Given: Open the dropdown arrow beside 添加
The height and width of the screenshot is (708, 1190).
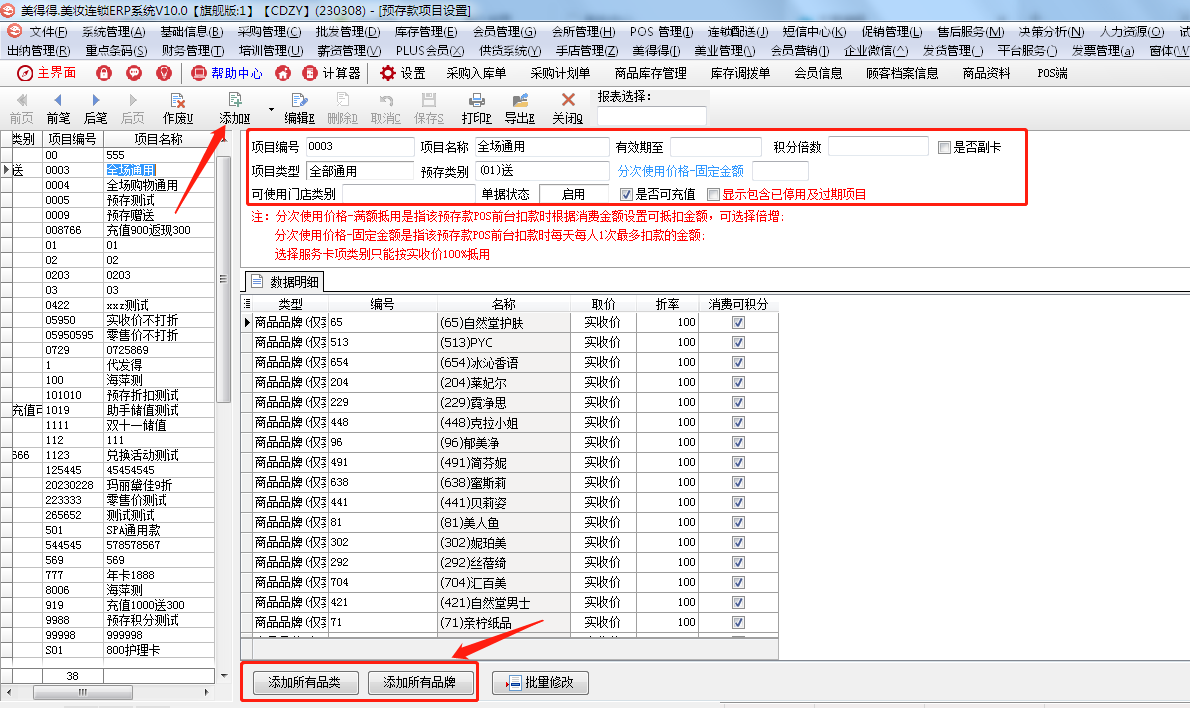Looking at the screenshot, I should [271, 108].
